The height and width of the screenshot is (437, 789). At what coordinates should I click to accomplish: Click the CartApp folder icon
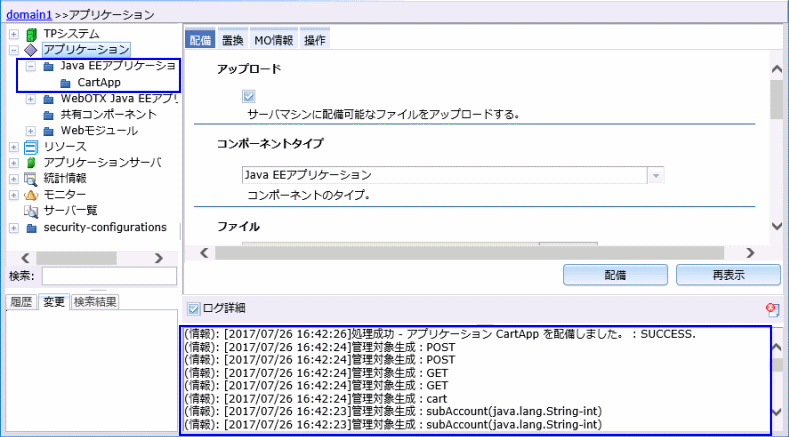[65, 82]
